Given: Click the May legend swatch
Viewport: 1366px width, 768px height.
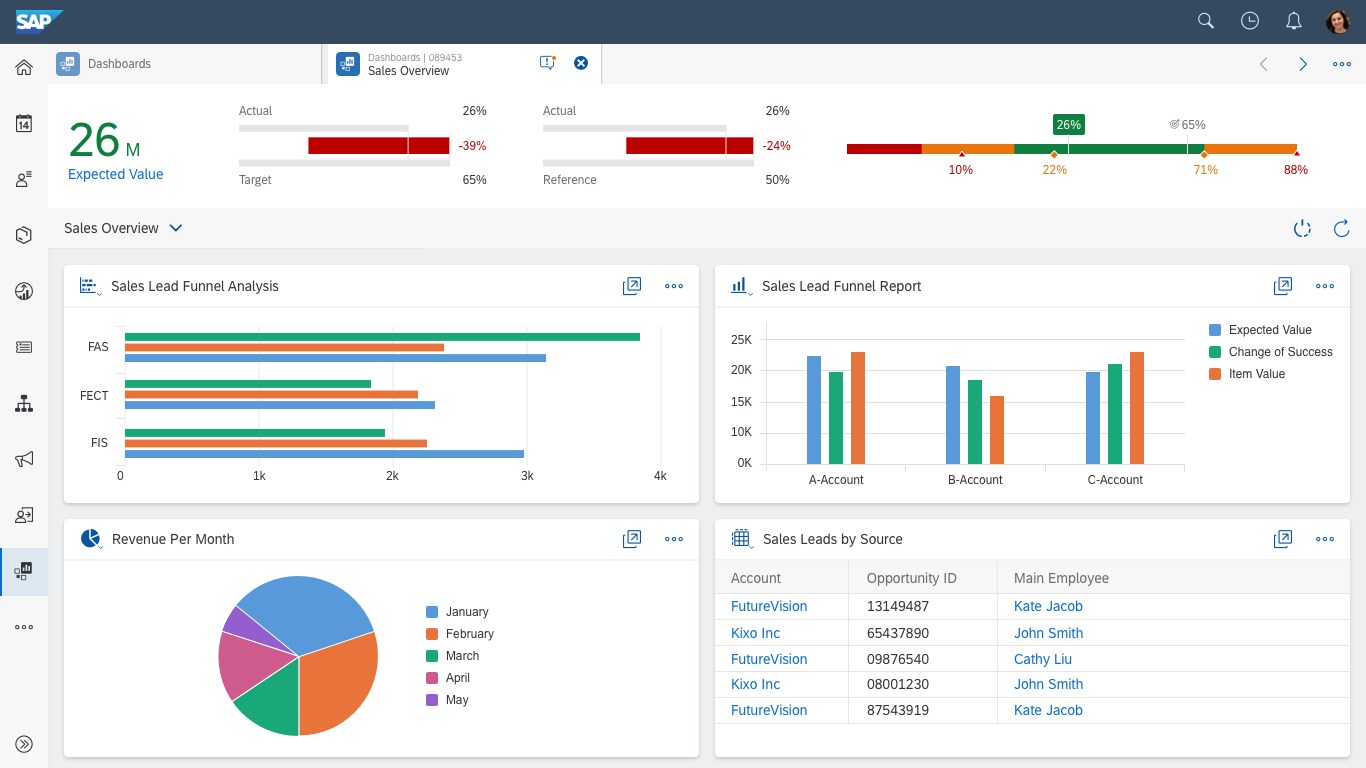Looking at the screenshot, I should point(432,700).
